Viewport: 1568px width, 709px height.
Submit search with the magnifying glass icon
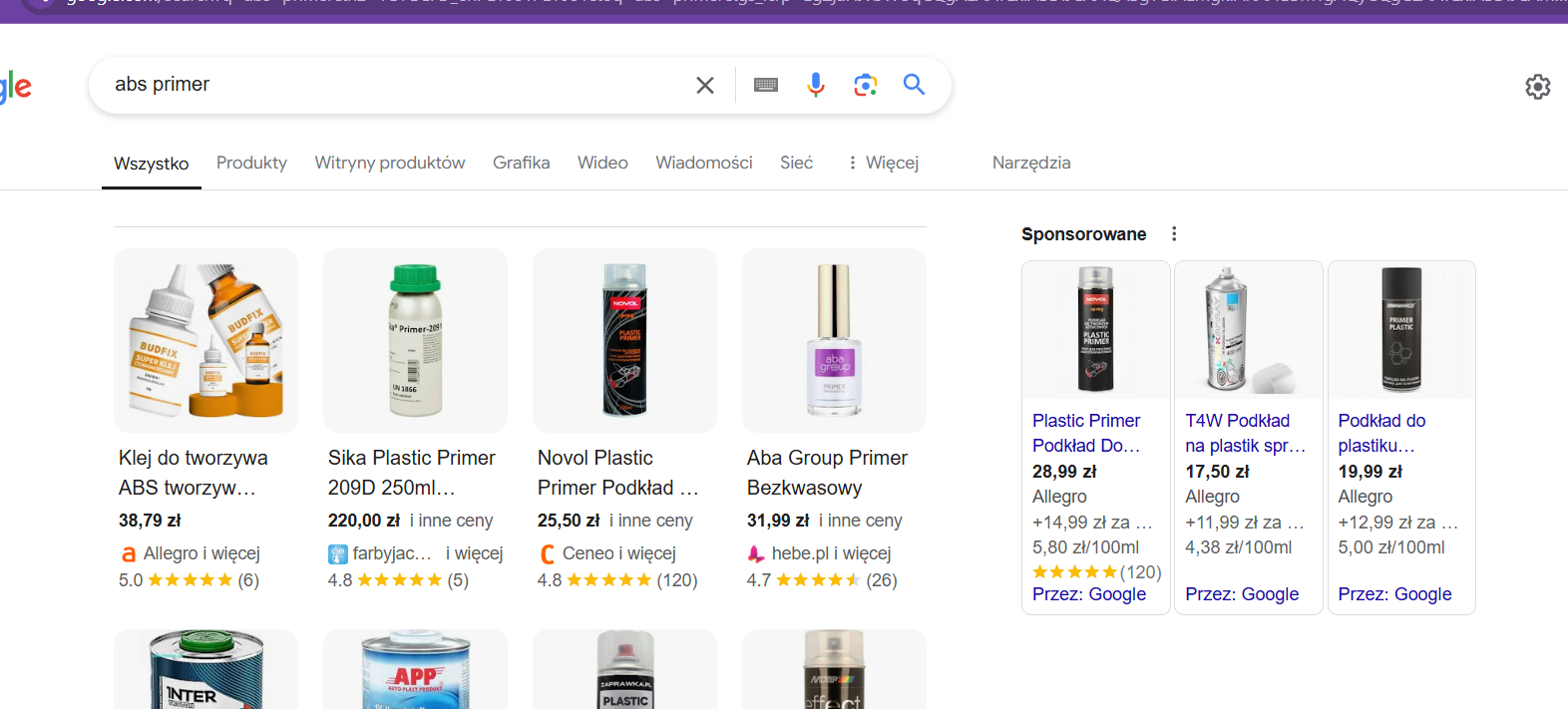914,85
